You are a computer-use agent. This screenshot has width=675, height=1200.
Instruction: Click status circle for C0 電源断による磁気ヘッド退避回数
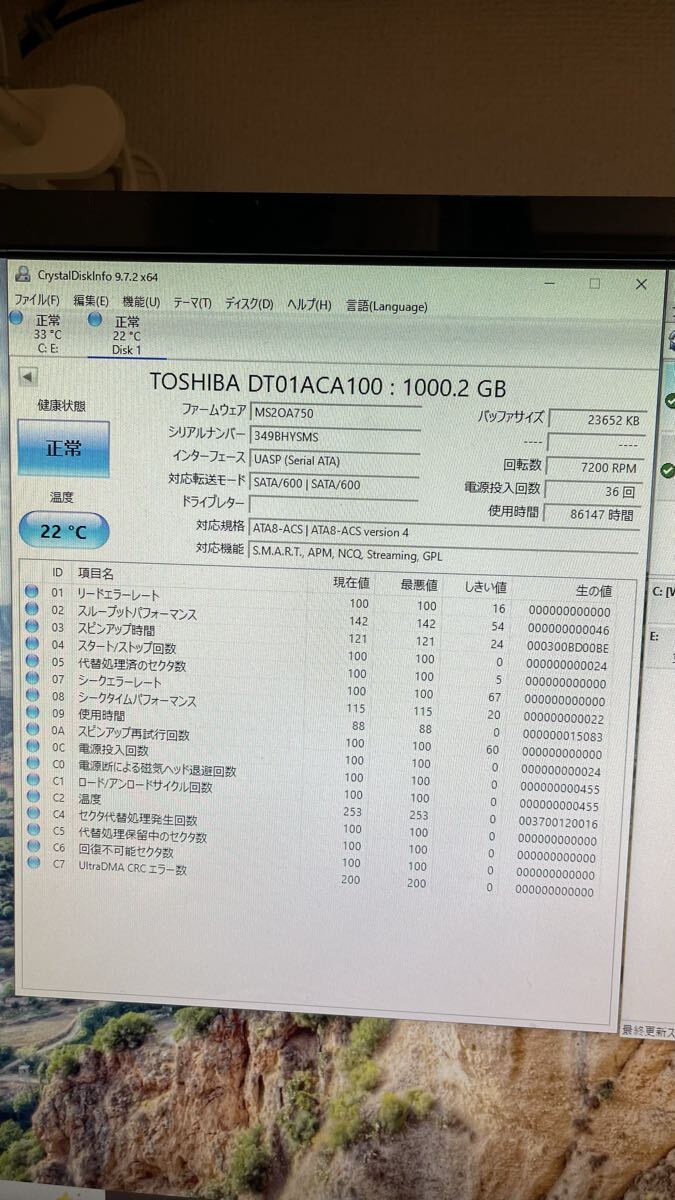click(32, 763)
